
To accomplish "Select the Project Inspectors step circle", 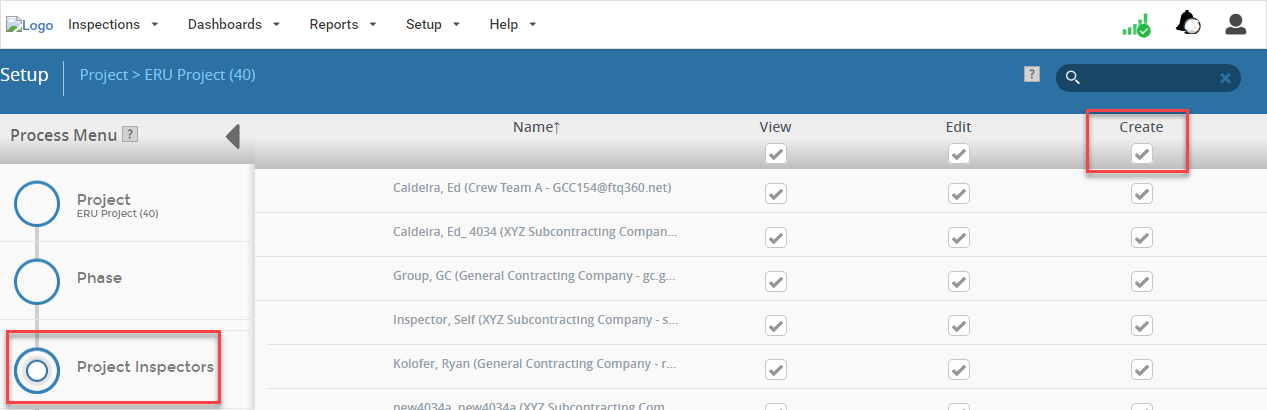I will click(37, 370).
